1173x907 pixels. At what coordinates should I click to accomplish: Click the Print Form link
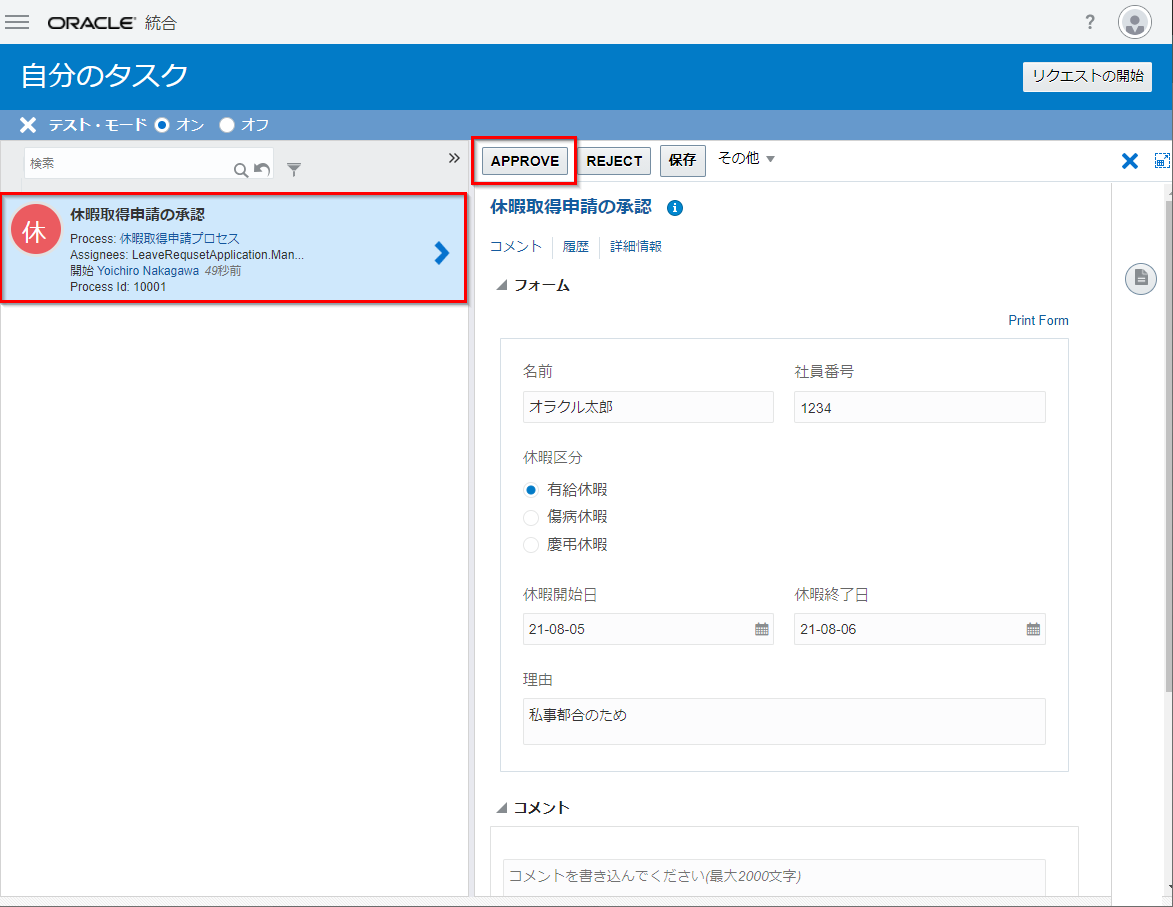pyautogui.click(x=1038, y=321)
